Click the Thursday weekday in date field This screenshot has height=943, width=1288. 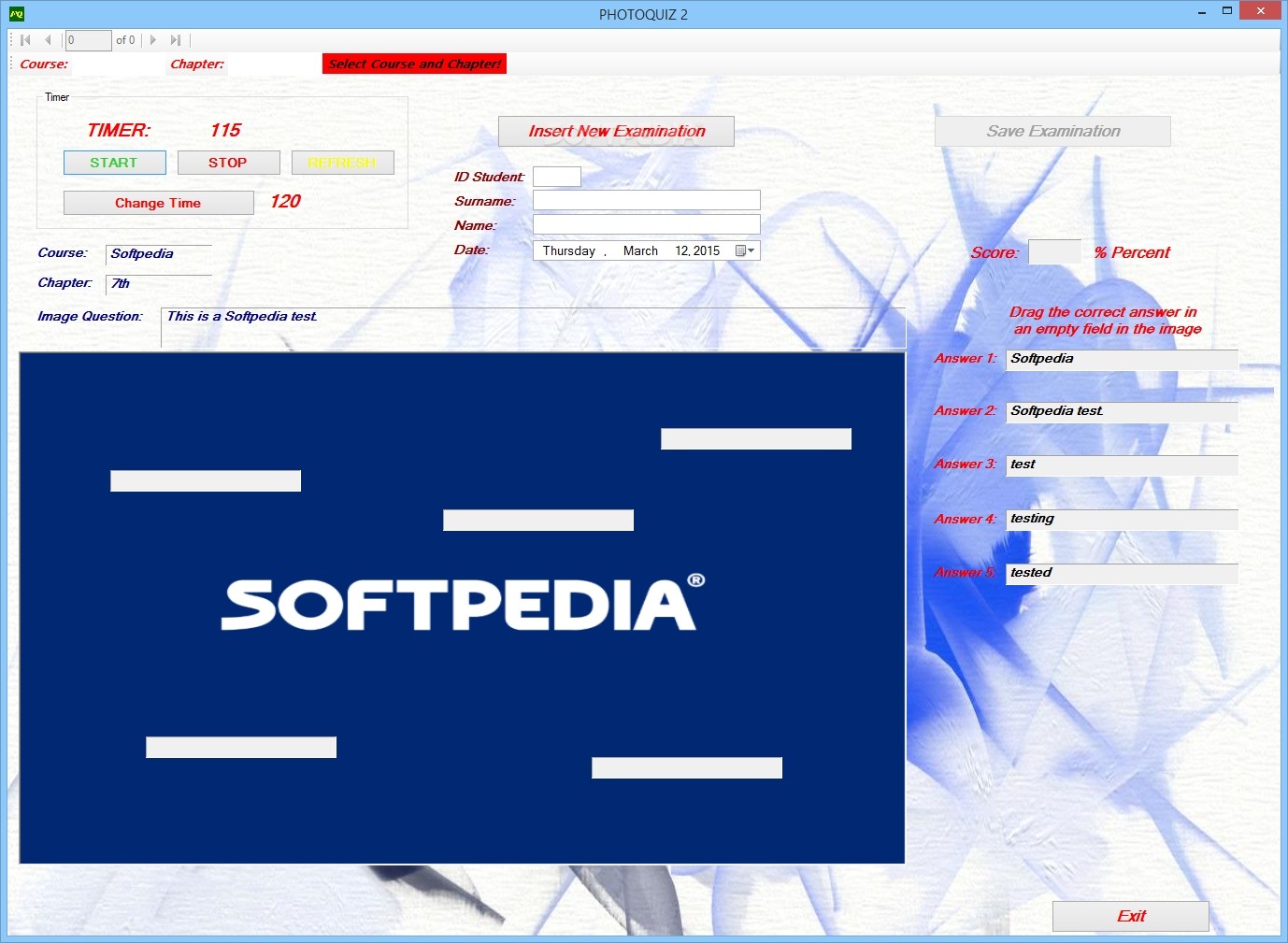tap(568, 250)
